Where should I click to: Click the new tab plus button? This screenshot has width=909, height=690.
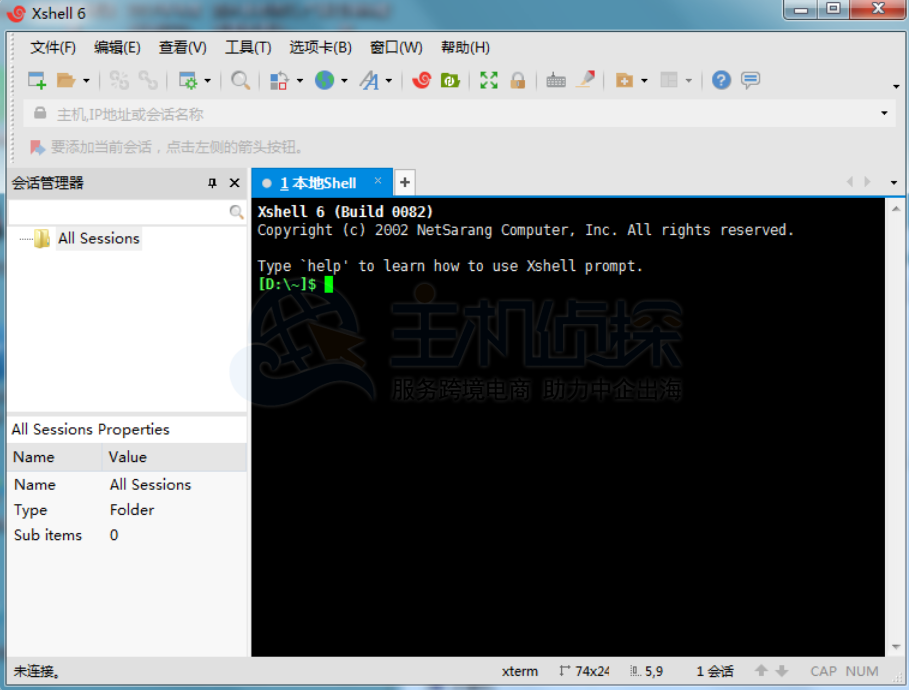point(404,183)
